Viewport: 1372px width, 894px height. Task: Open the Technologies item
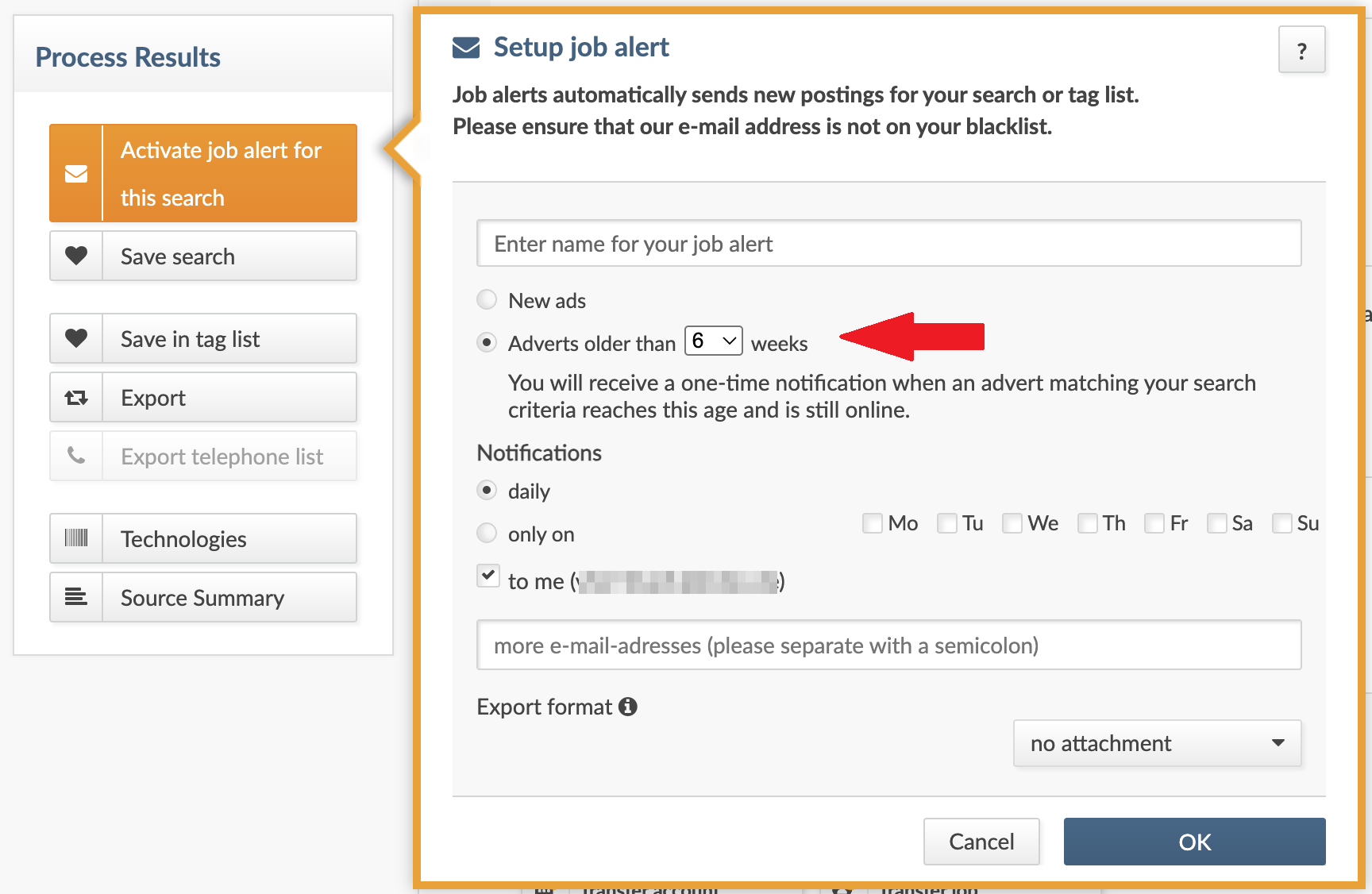pos(203,538)
